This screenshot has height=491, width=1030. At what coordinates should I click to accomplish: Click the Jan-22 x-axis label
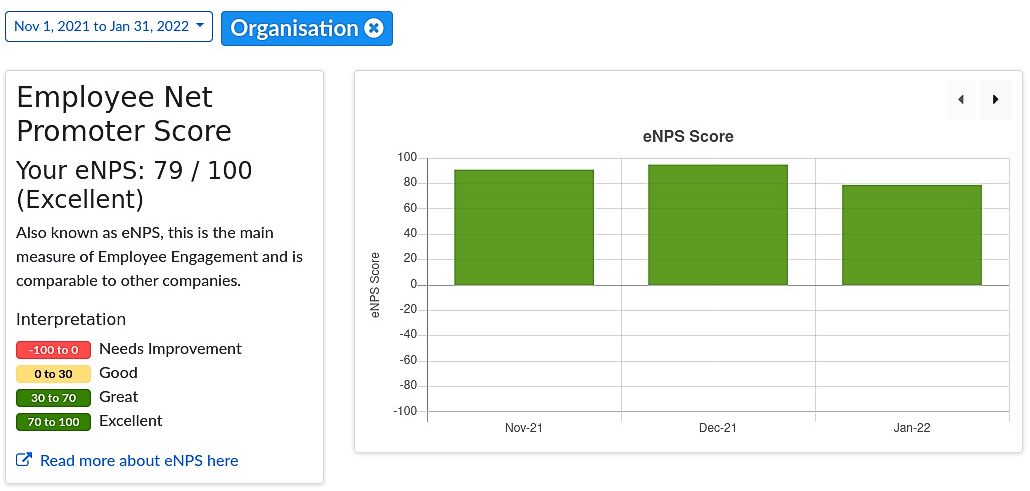(911, 428)
